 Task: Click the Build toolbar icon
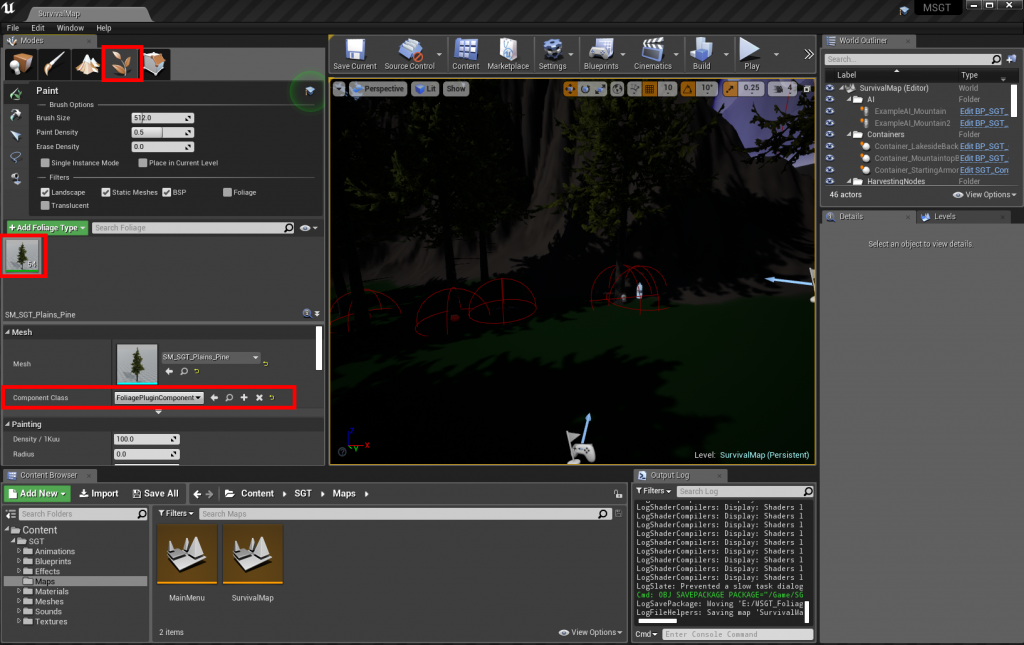(x=701, y=54)
